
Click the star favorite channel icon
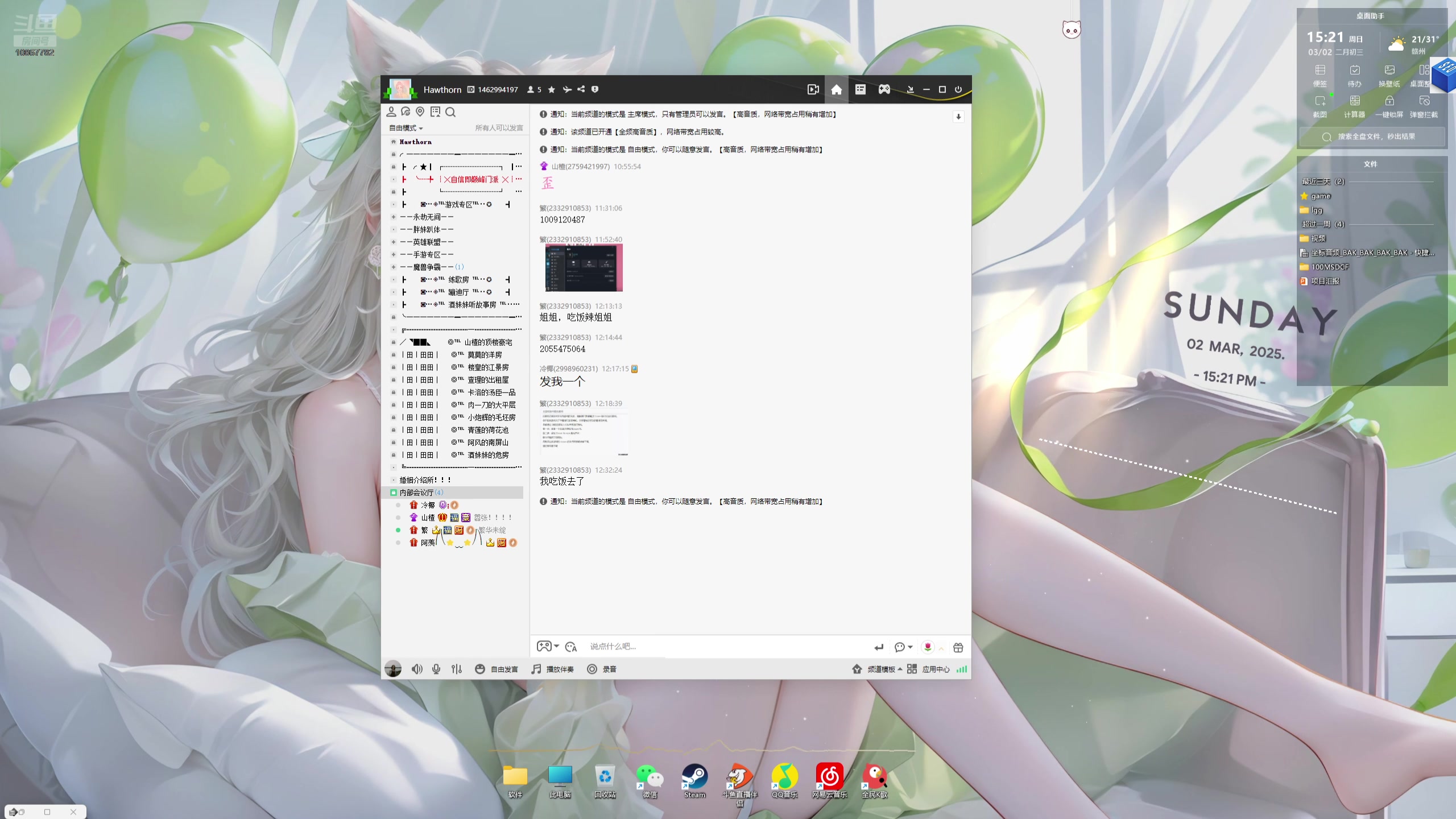551,89
